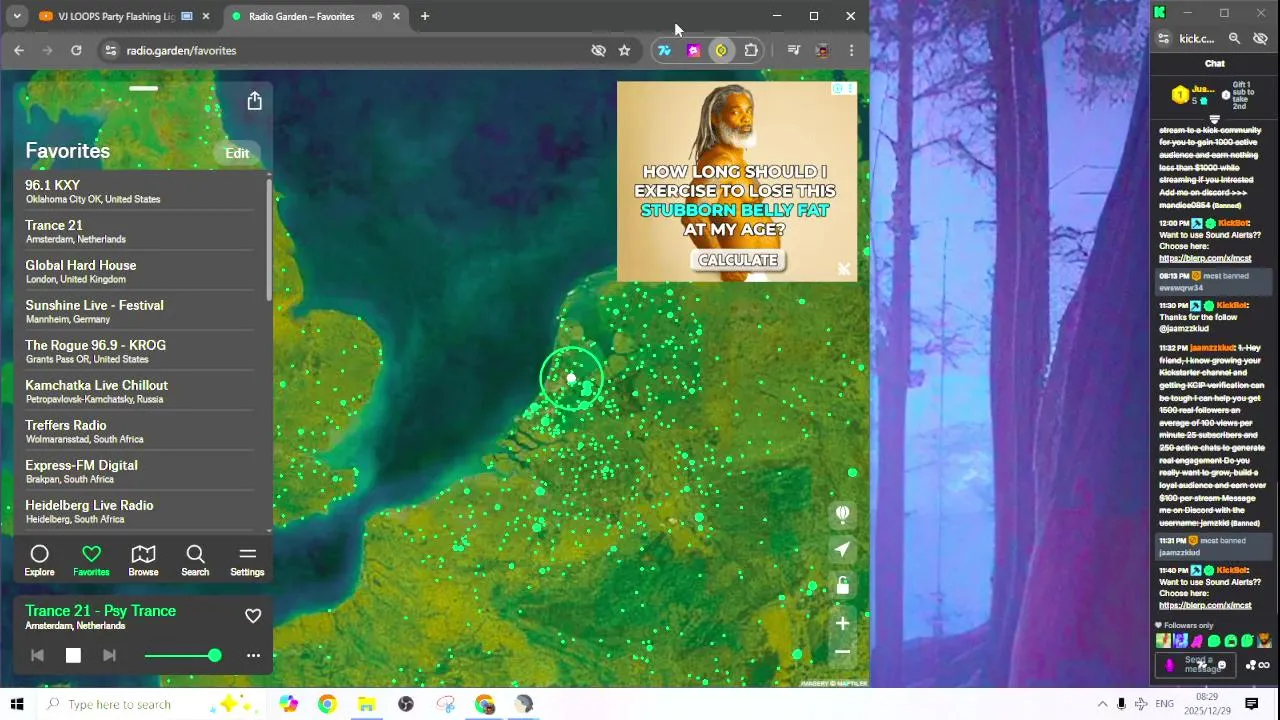
Task: Open a new browser tab
Action: pyautogui.click(x=424, y=16)
